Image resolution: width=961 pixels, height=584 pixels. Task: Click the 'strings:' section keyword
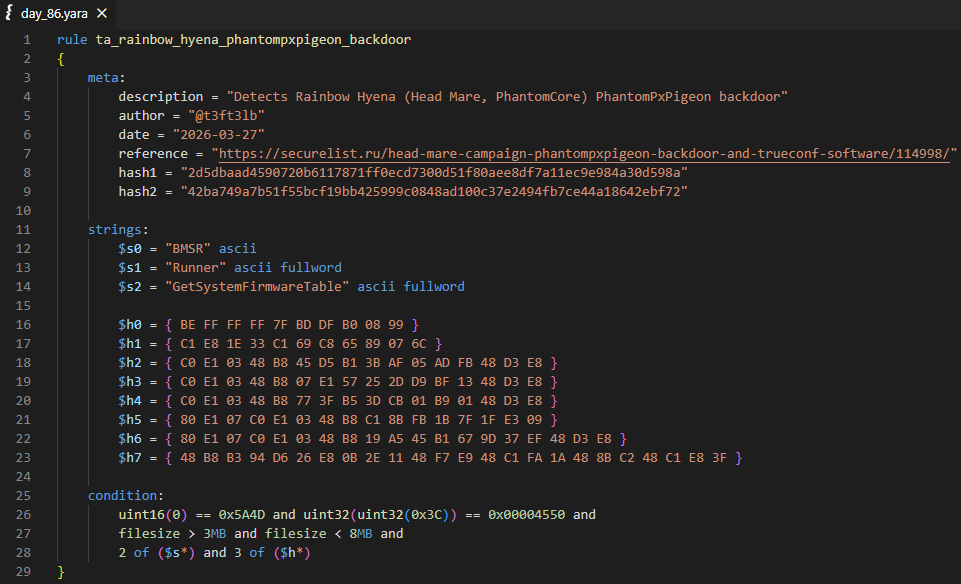(118, 230)
